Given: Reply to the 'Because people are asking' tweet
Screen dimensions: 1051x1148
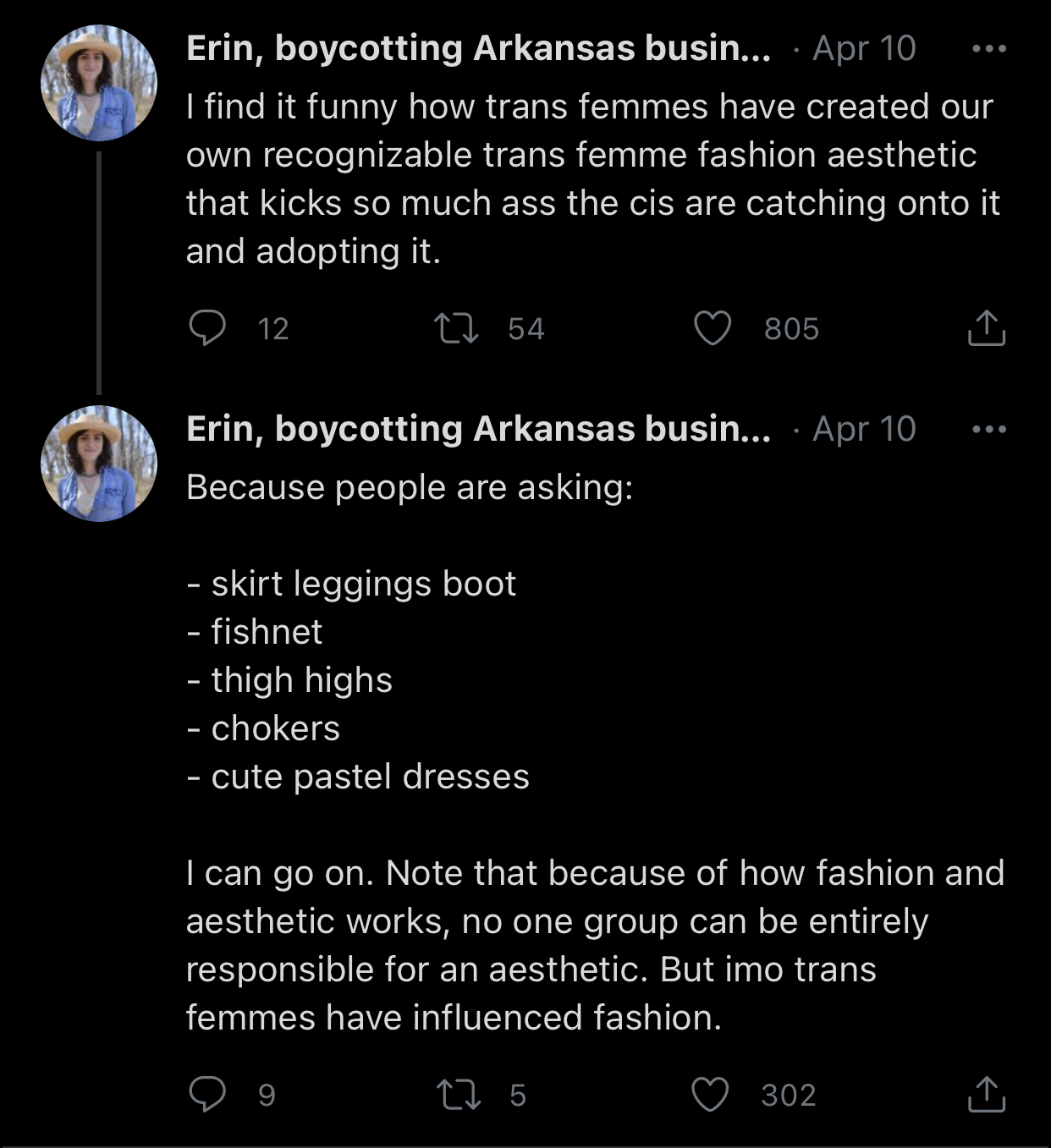Looking at the screenshot, I should (206, 1094).
